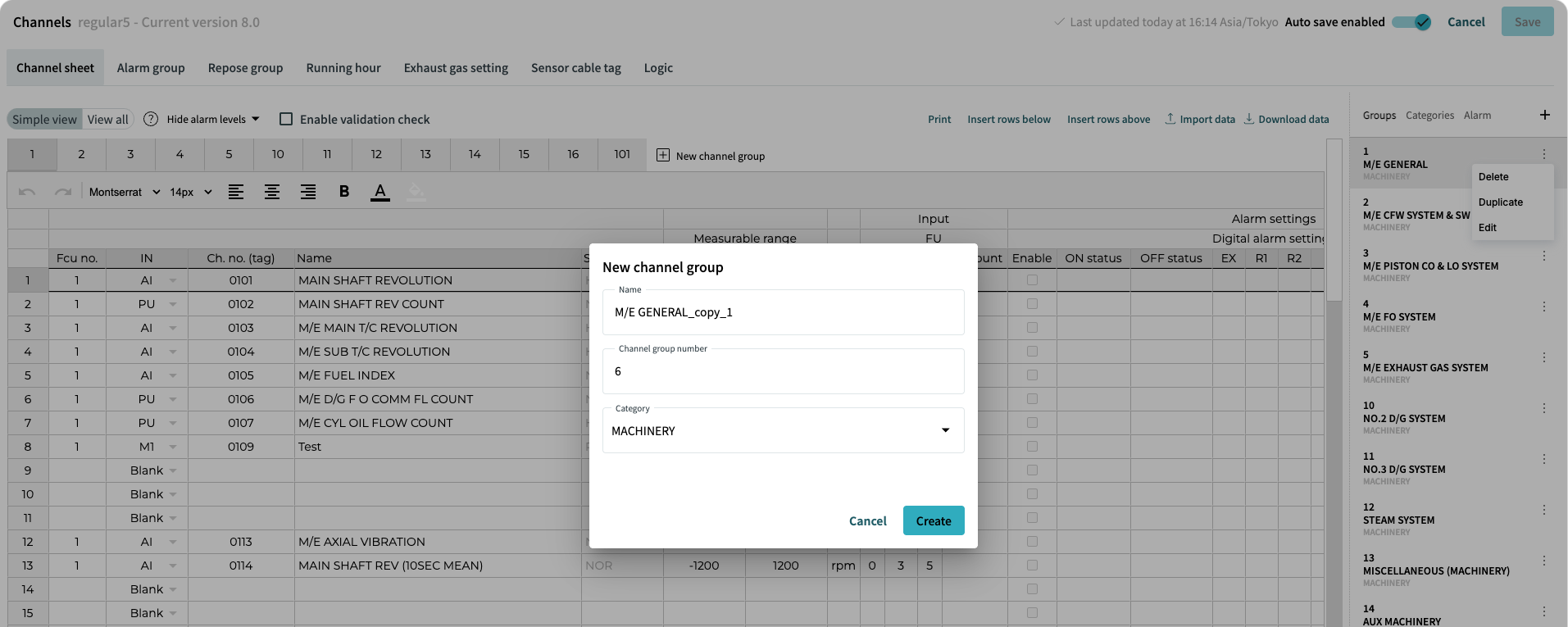The image size is (1568, 627).
Task: Open IN type dropdown for row 0102 PU
Action: click(173, 304)
